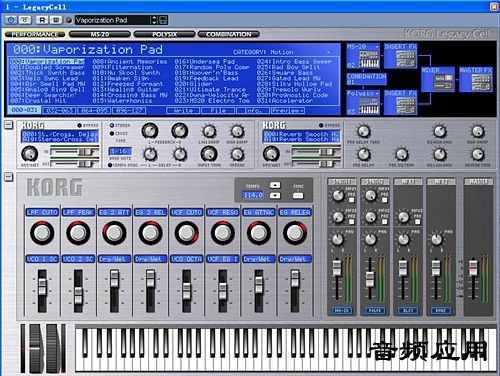This screenshot has height=376, width=500.
Task: Click the plugin power button in host toolbar
Action: tap(11, 20)
